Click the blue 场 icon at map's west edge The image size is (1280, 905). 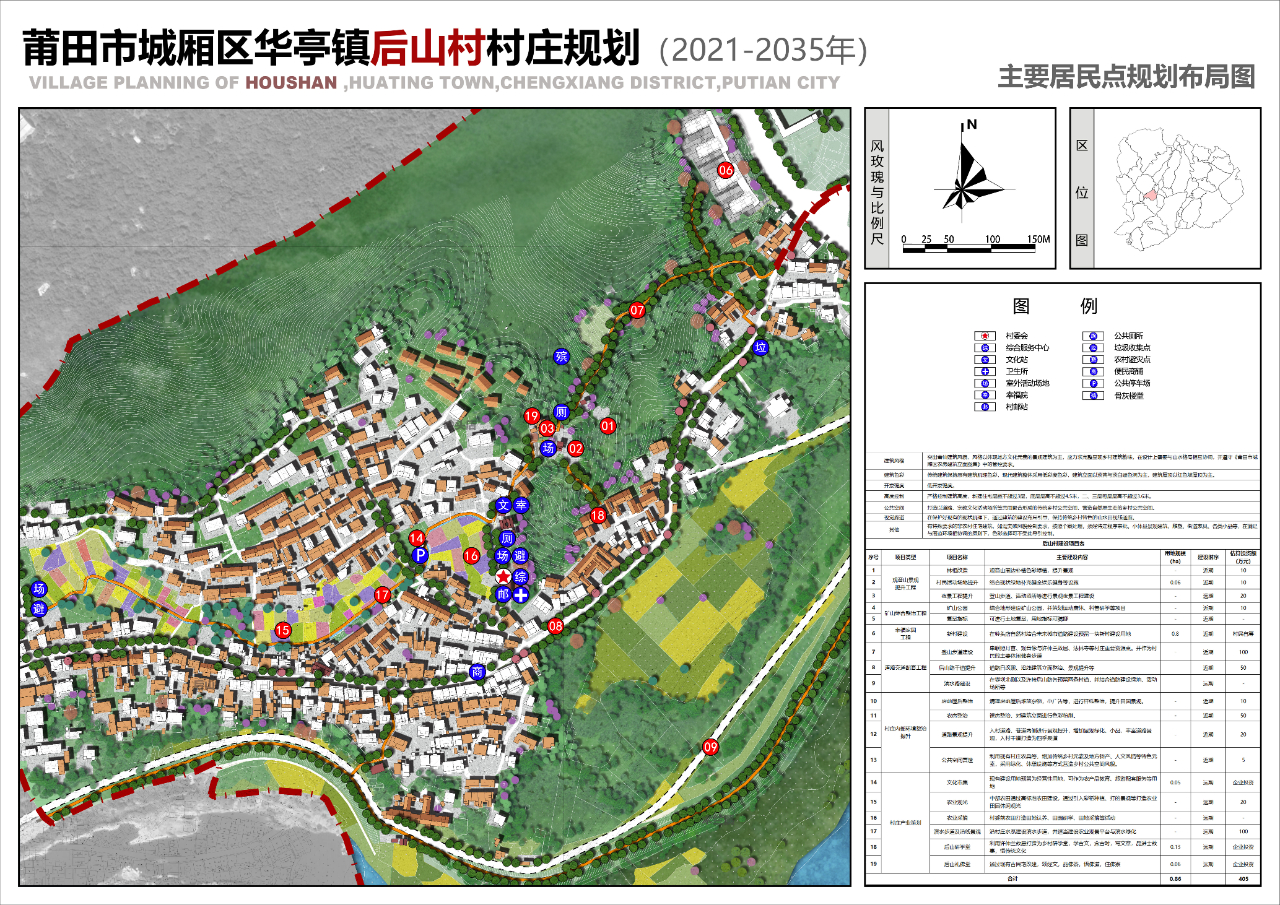point(39,590)
